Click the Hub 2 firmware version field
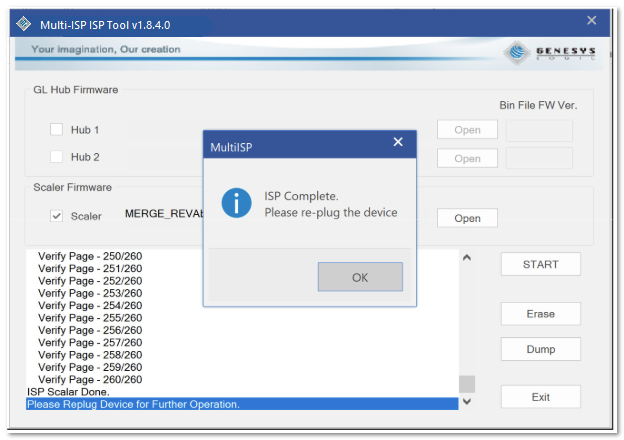Screen dimensions: 624x440 (x=539, y=158)
